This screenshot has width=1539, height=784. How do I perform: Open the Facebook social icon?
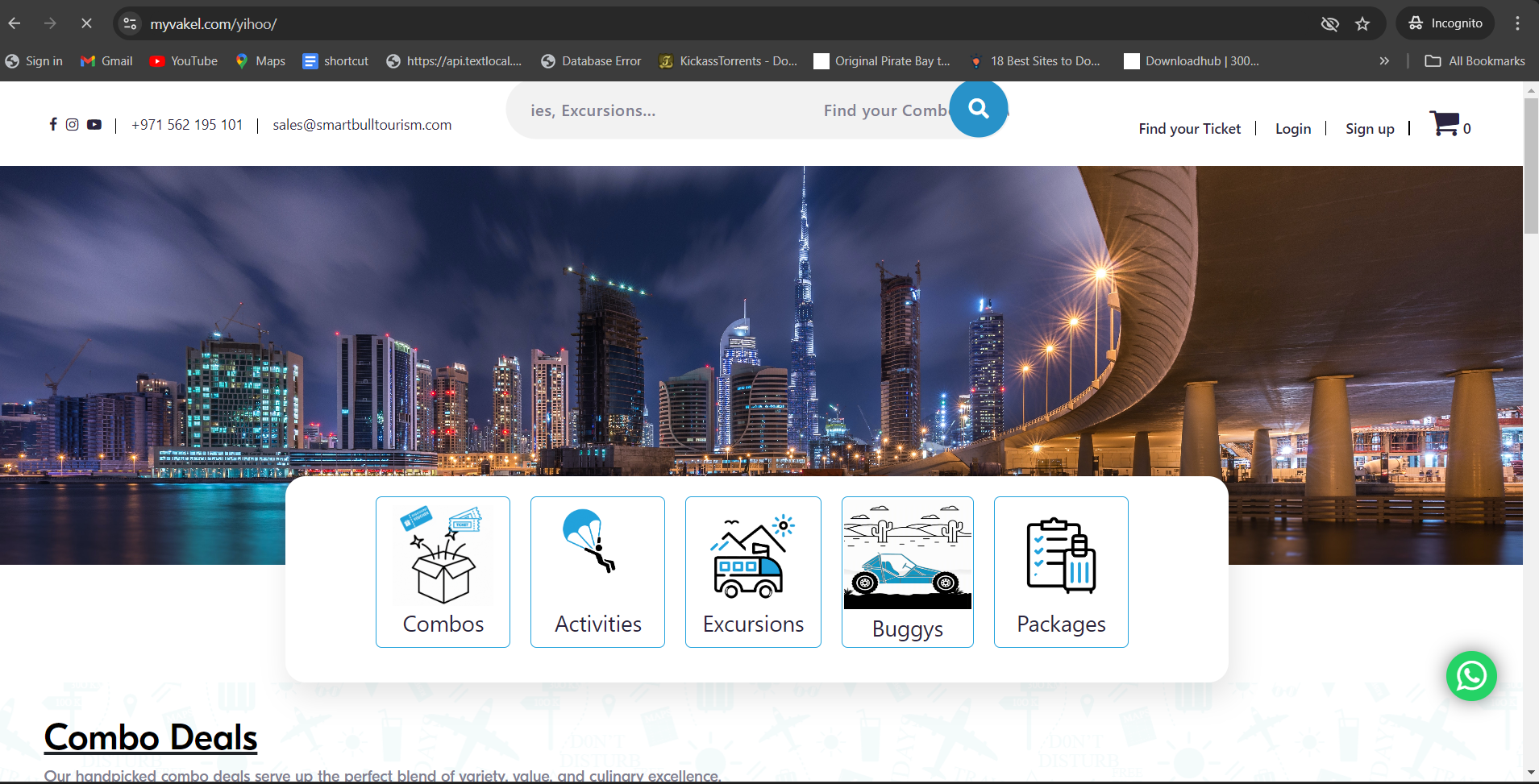click(x=53, y=124)
